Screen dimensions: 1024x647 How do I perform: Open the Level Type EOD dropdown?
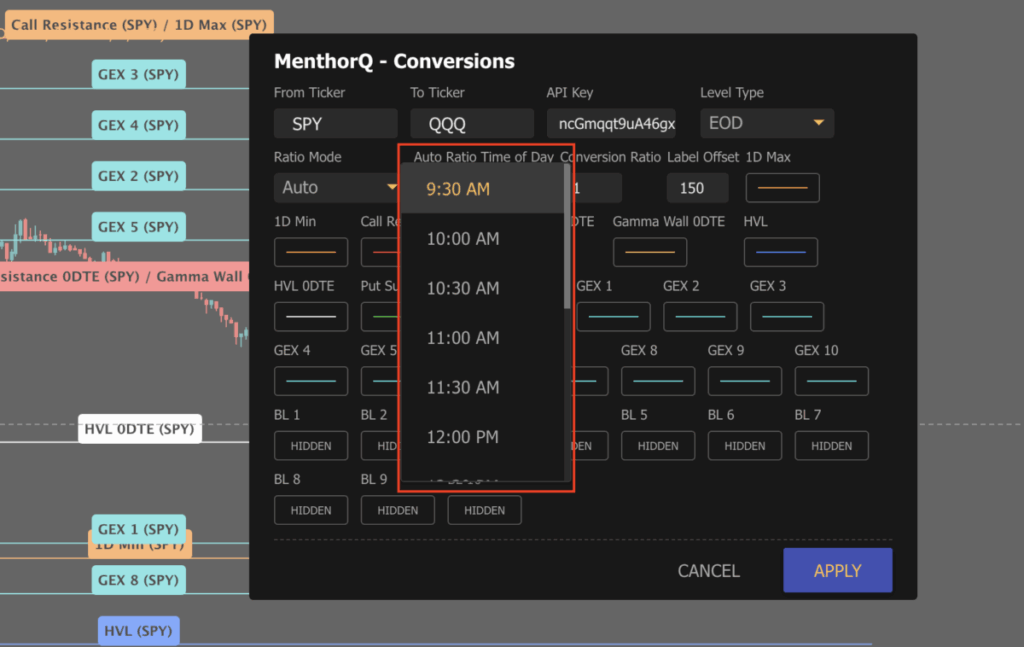(767, 122)
